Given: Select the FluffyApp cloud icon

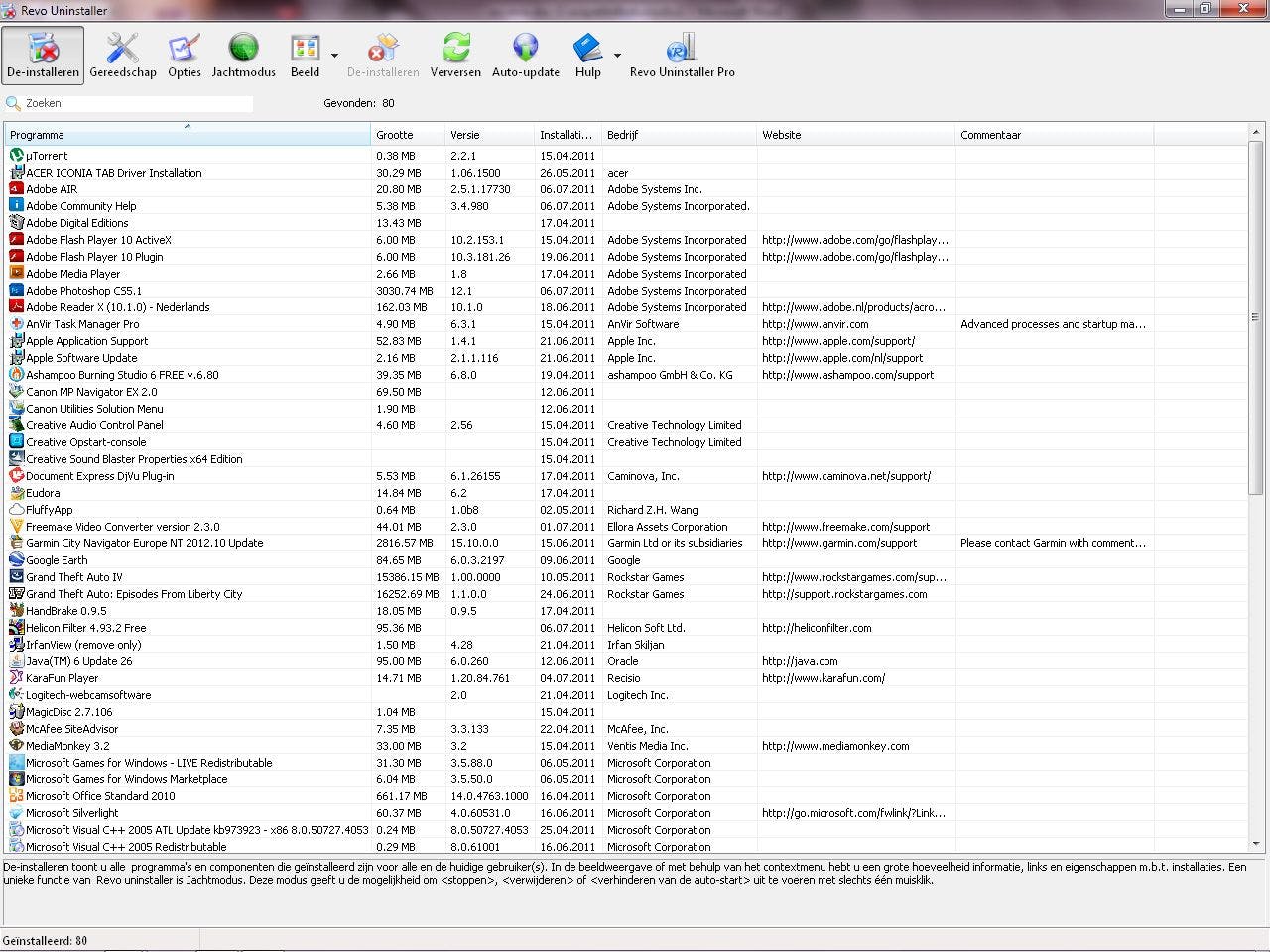Looking at the screenshot, I should [17, 510].
